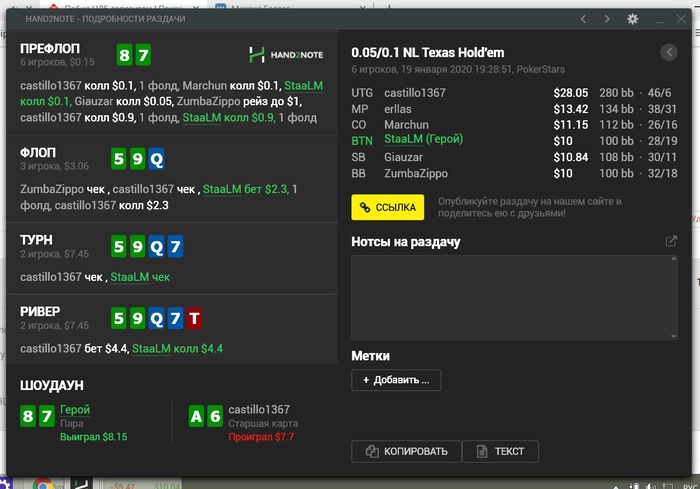
Task: Click castillo1367 name in showdown
Action: point(259,410)
